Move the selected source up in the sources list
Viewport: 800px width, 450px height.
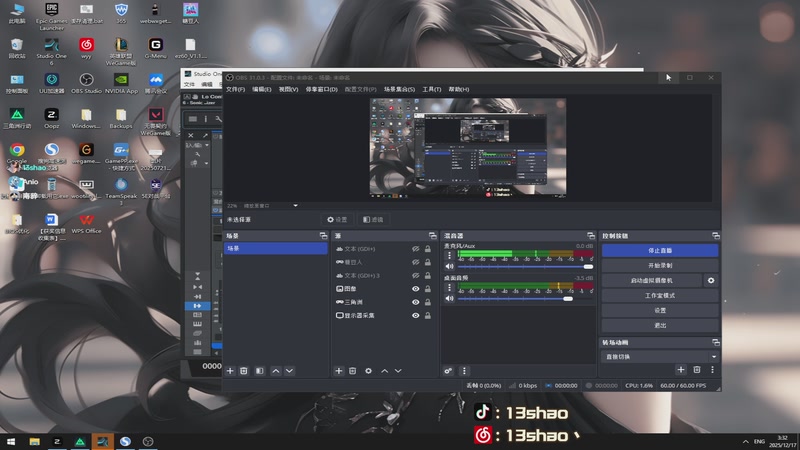[x=385, y=371]
